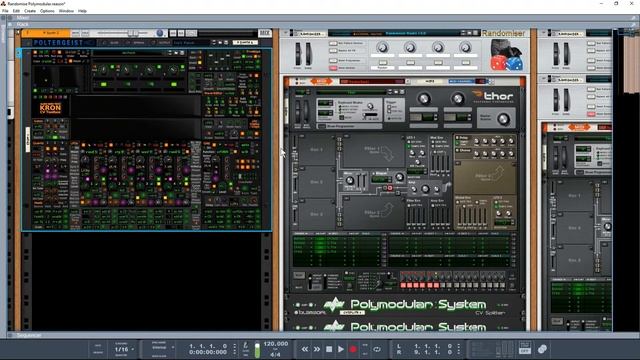640x360 pixels.
Task: Click the fourth knob on Randomiser panel
Action: point(465,48)
